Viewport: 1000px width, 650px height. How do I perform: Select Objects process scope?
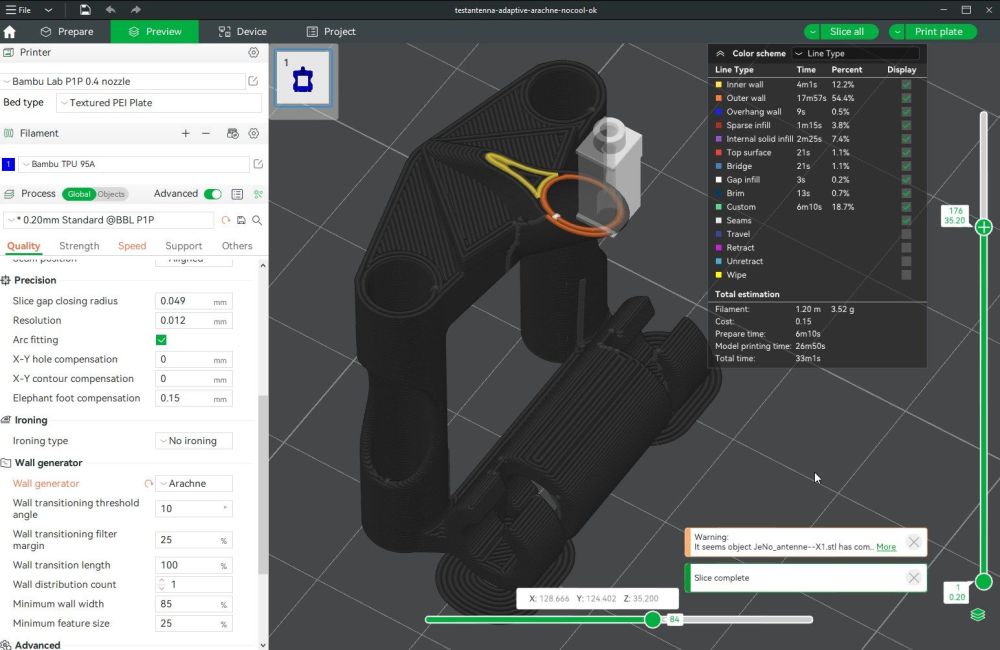click(111, 195)
